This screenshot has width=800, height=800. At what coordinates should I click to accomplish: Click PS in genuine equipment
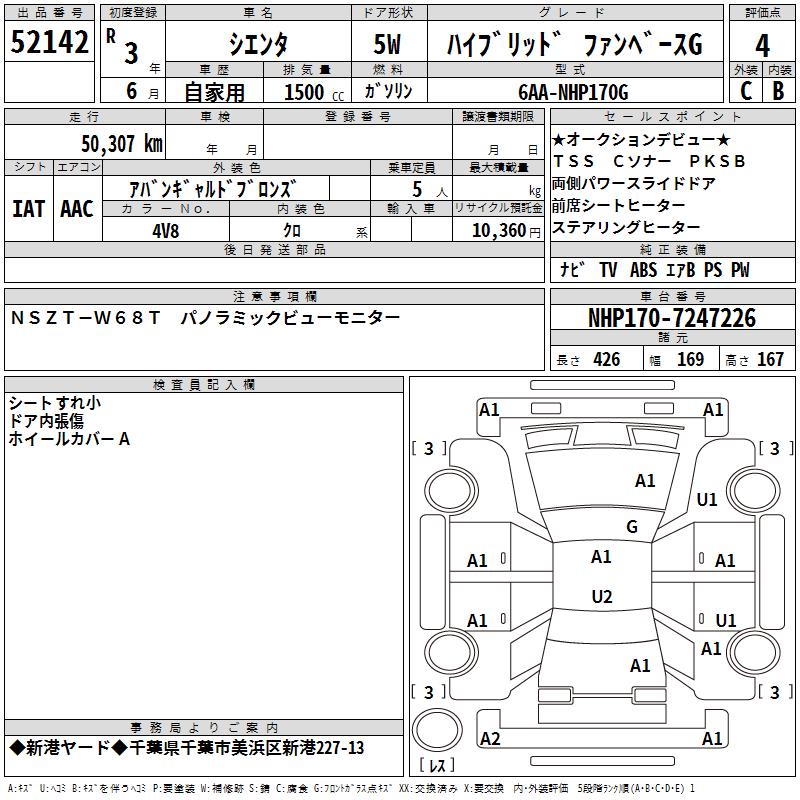(x=713, y=269)
